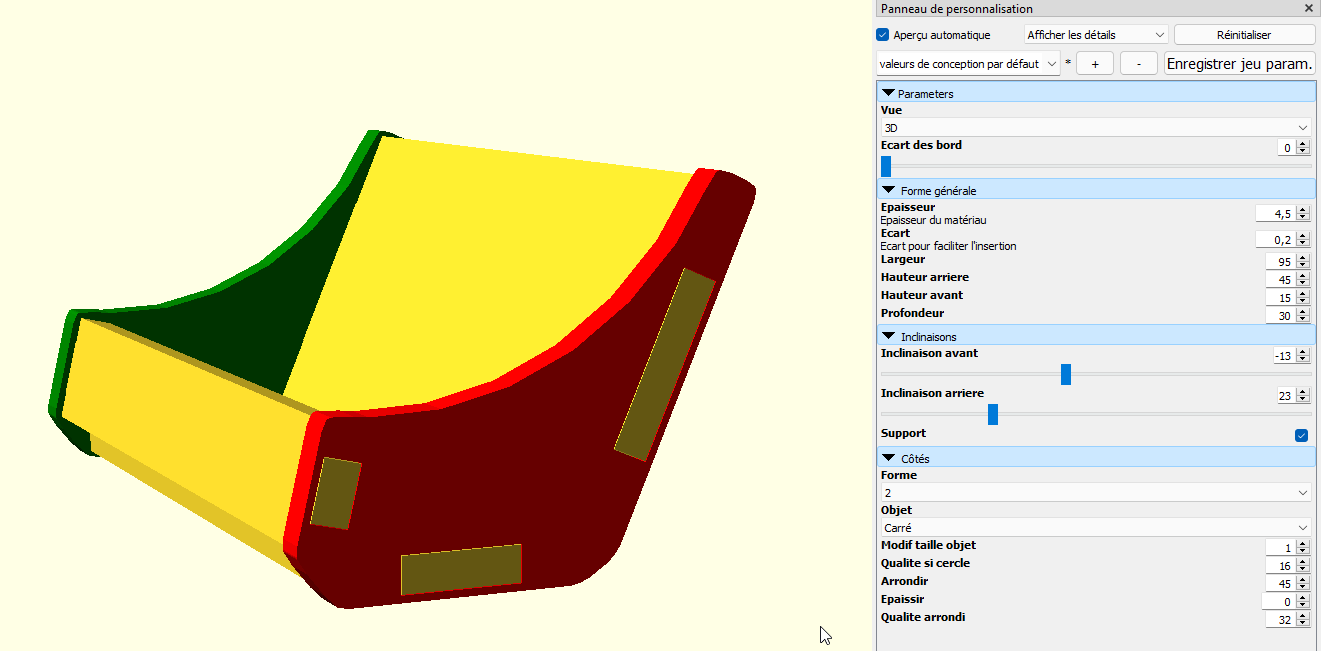Open the Vue 3D dropdown

coord(1095,128)
